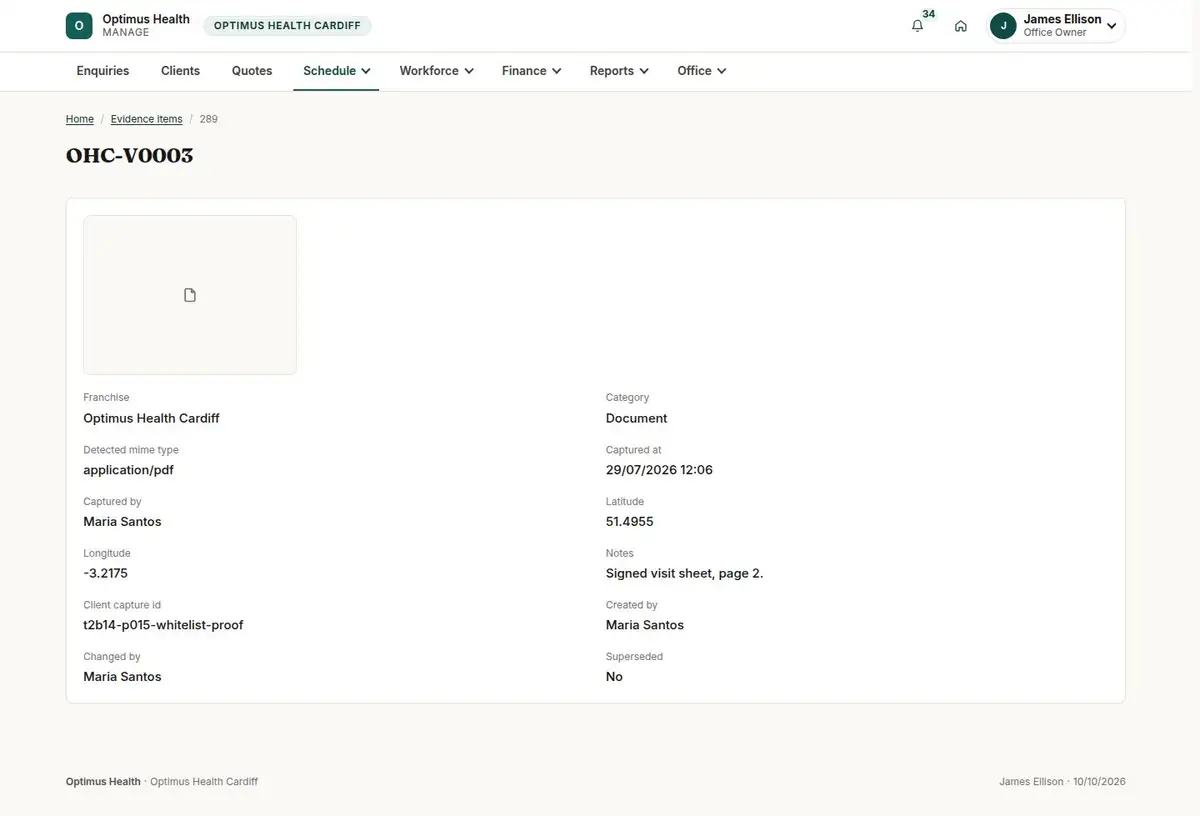This screenshot has width=1200, height=816.
Task: Click the green Optimus Health logo
Action: (x=79, y=26)
